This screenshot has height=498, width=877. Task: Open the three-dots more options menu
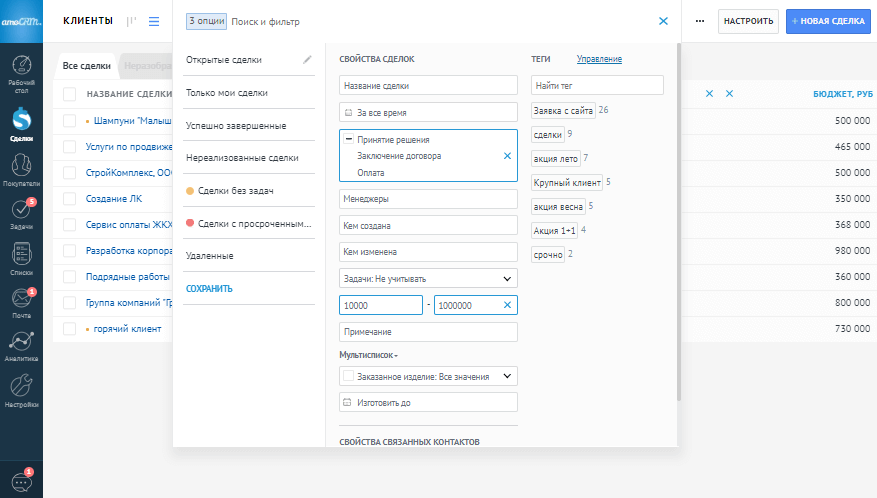(699, 21)
